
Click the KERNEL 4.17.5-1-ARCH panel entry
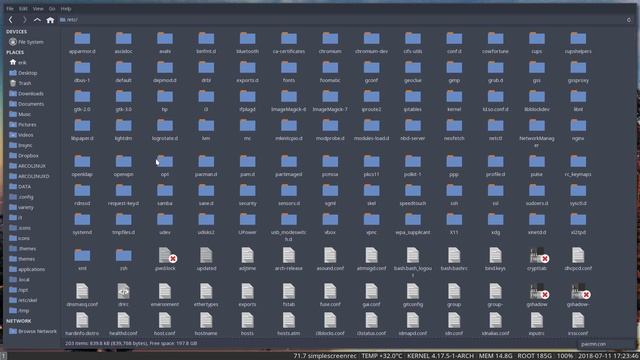(440, 356)
